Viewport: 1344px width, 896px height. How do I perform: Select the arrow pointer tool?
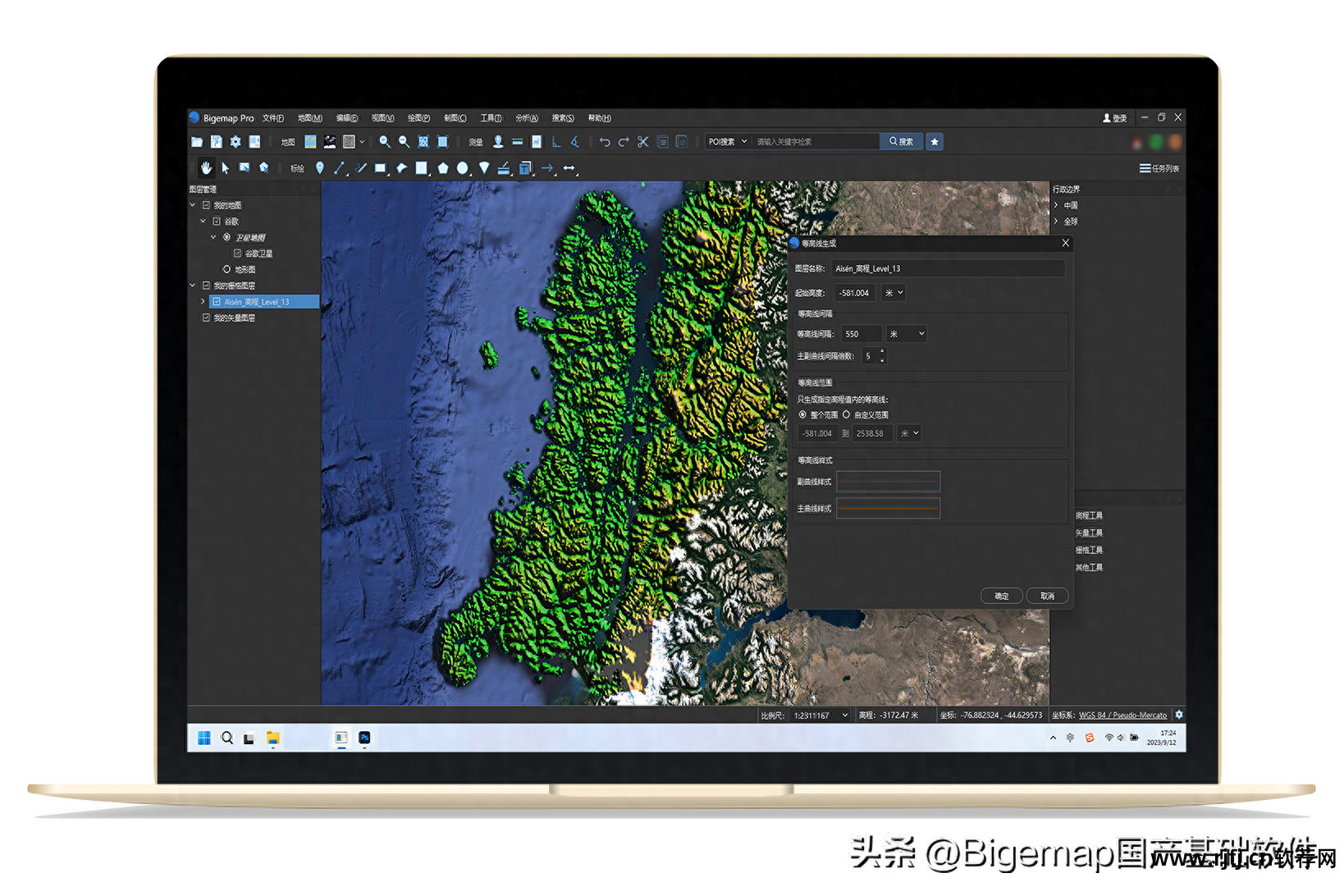pyautogui.click(x=225, y=168)
